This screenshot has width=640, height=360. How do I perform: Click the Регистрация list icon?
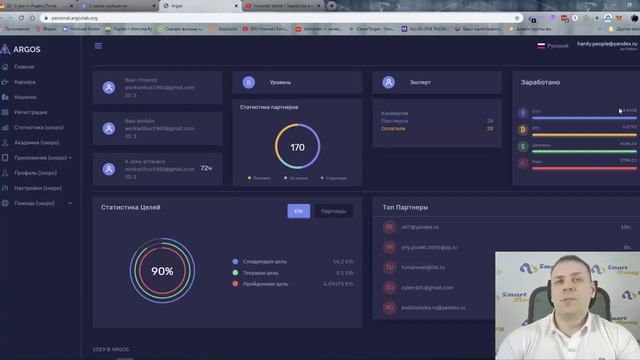click(x=5, y=112)
